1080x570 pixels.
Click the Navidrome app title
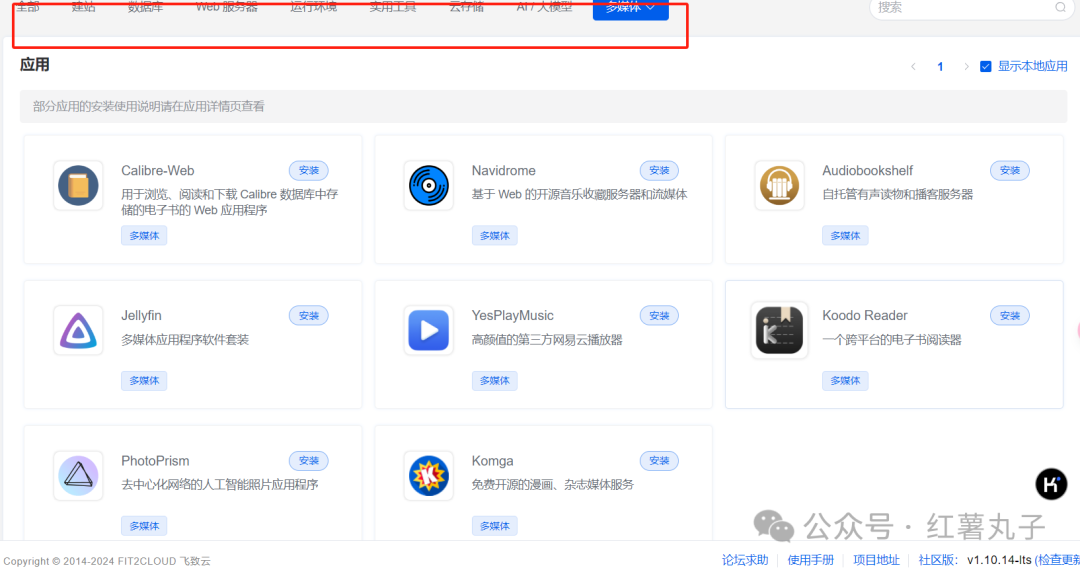(503, 171)
